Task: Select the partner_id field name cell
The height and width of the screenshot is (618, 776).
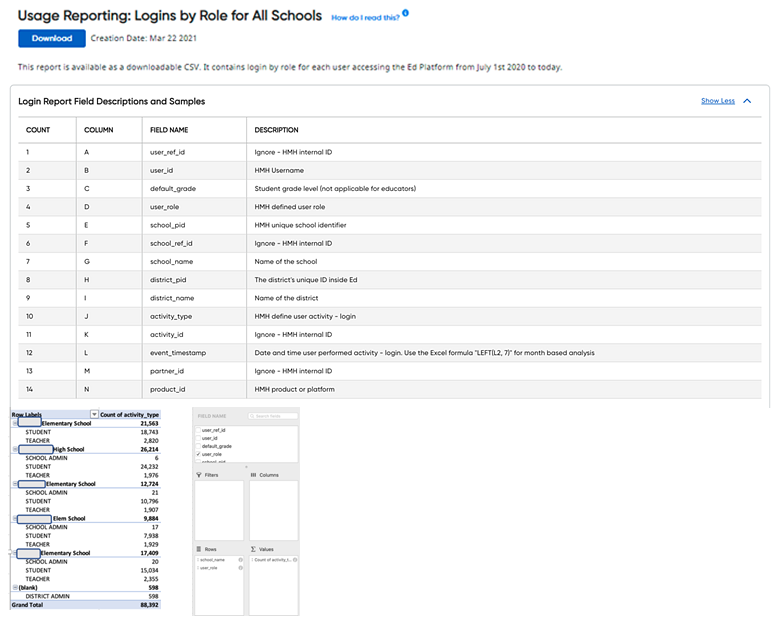Action: [167, 371]
